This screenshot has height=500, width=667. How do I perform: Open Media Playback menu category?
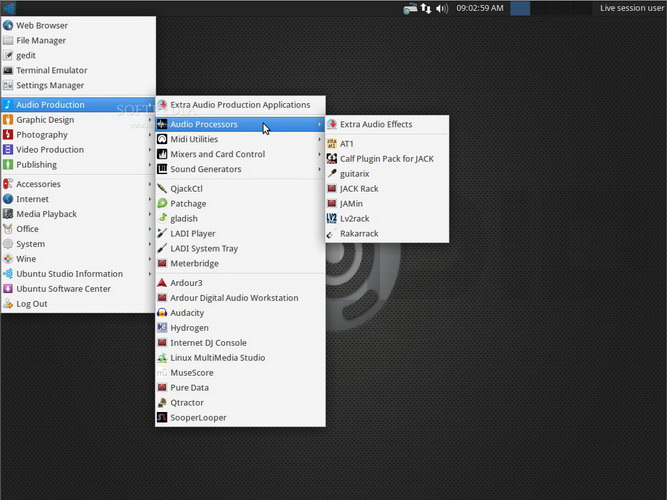[78, 214]
